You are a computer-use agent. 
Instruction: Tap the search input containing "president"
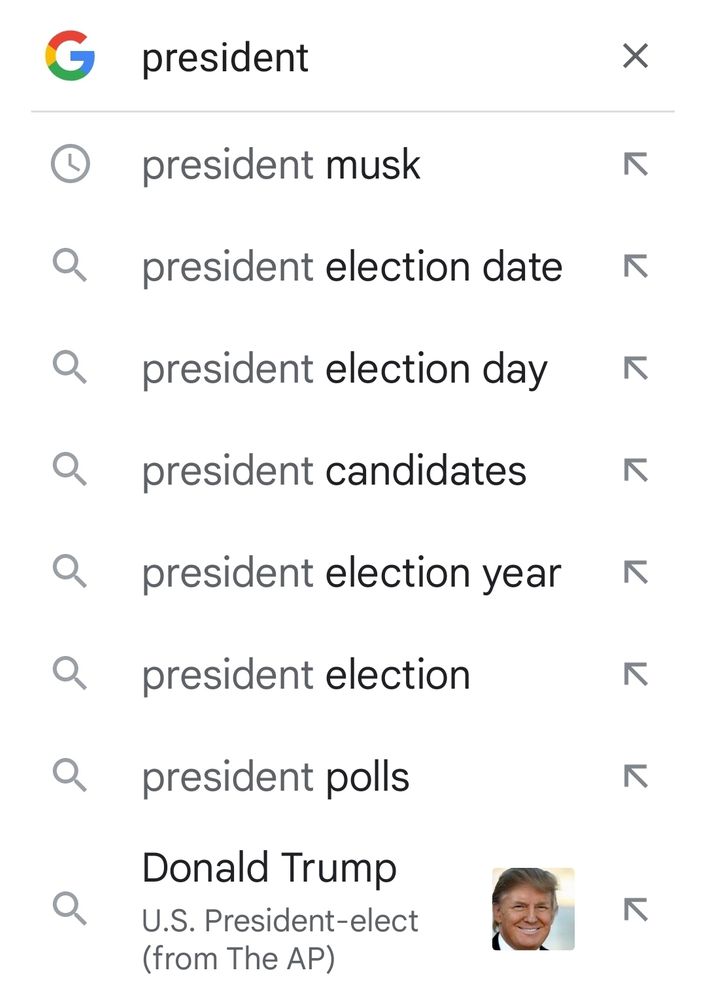[x=360, y=57]
